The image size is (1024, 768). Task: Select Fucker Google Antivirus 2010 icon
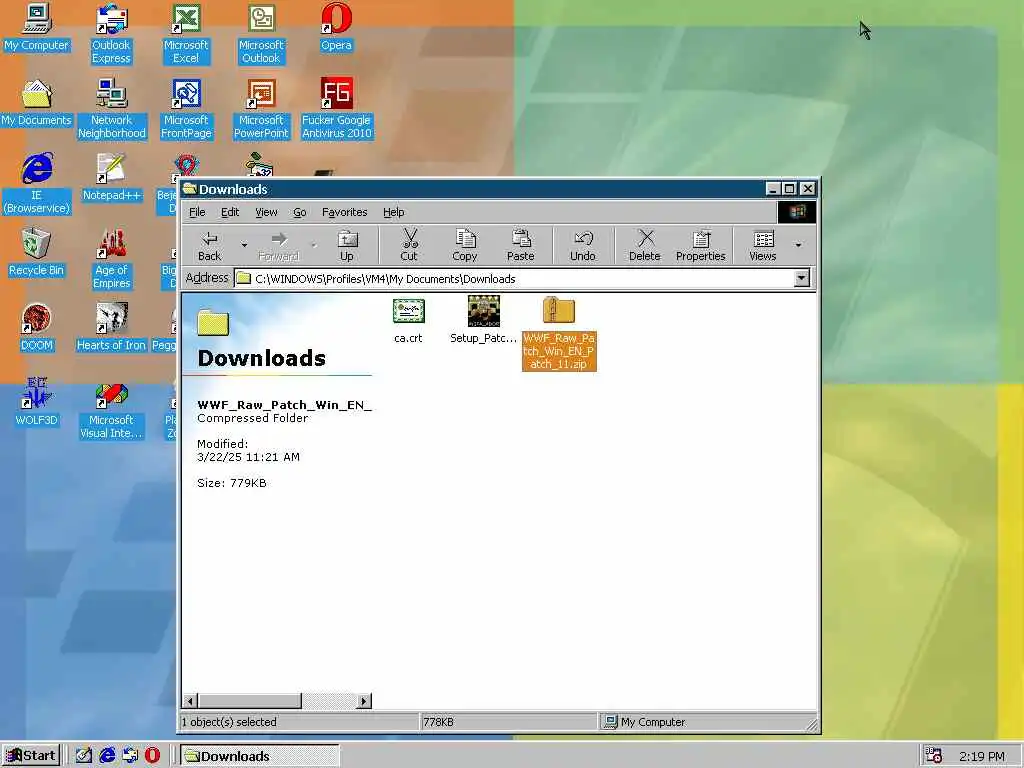click(x=336, y=109)
